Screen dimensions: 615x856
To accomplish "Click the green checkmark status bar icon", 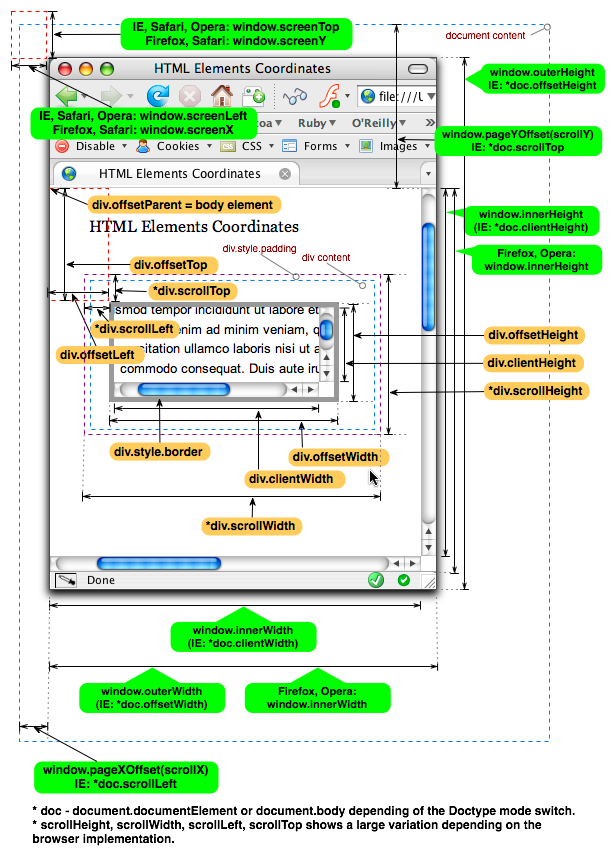I will pos(376,580).
